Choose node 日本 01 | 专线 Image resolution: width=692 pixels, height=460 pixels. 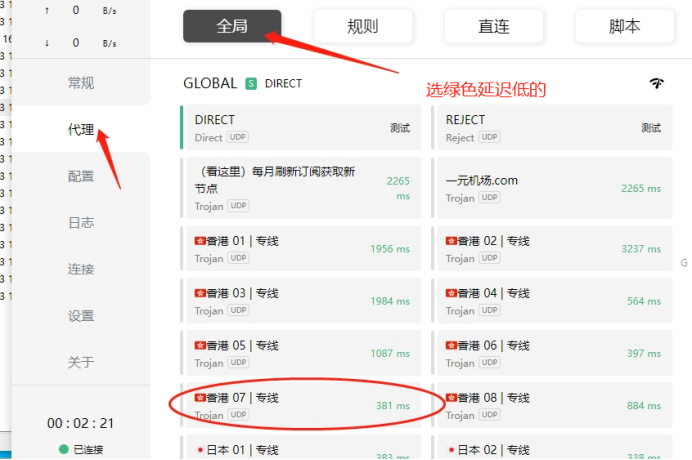point(301,447)
